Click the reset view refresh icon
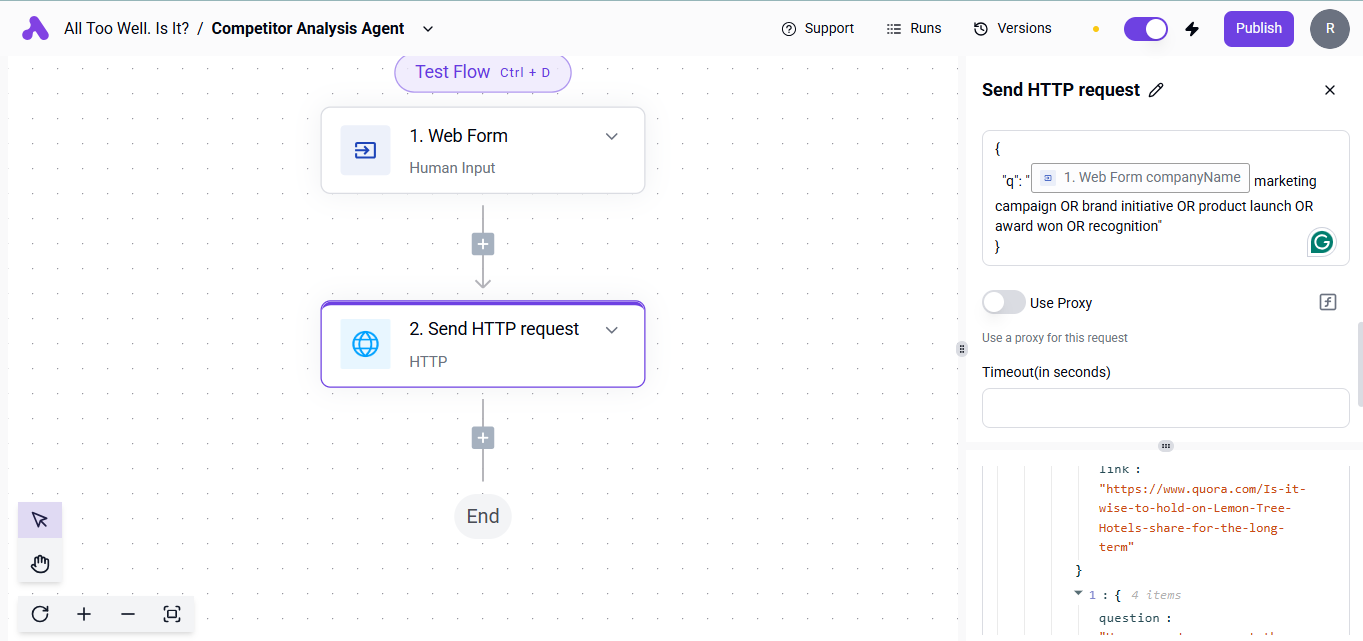This screenshot has width=1363, height=641. click(x=40, y=614)
